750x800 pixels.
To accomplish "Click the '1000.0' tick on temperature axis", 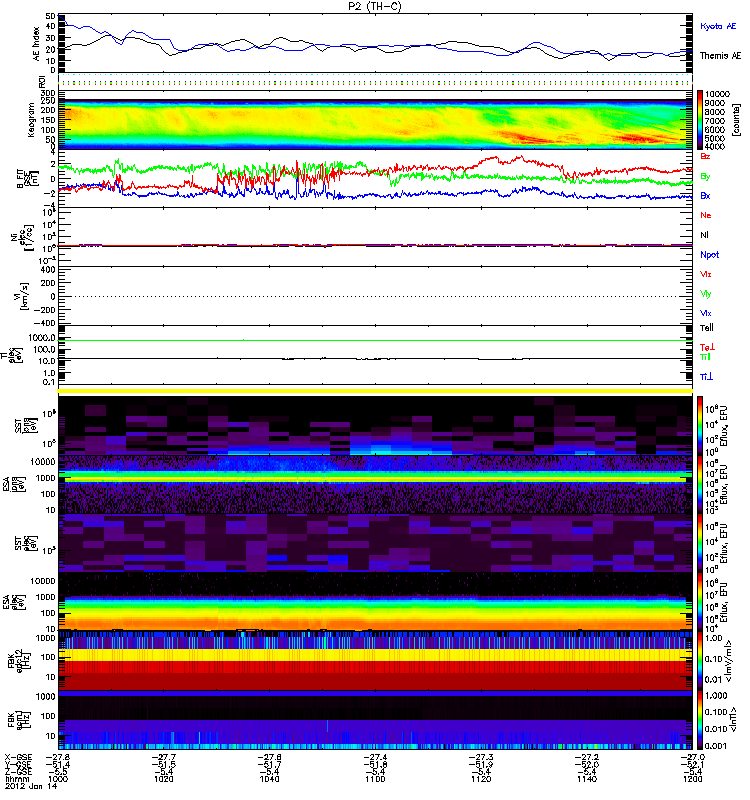I will [42, 338].
